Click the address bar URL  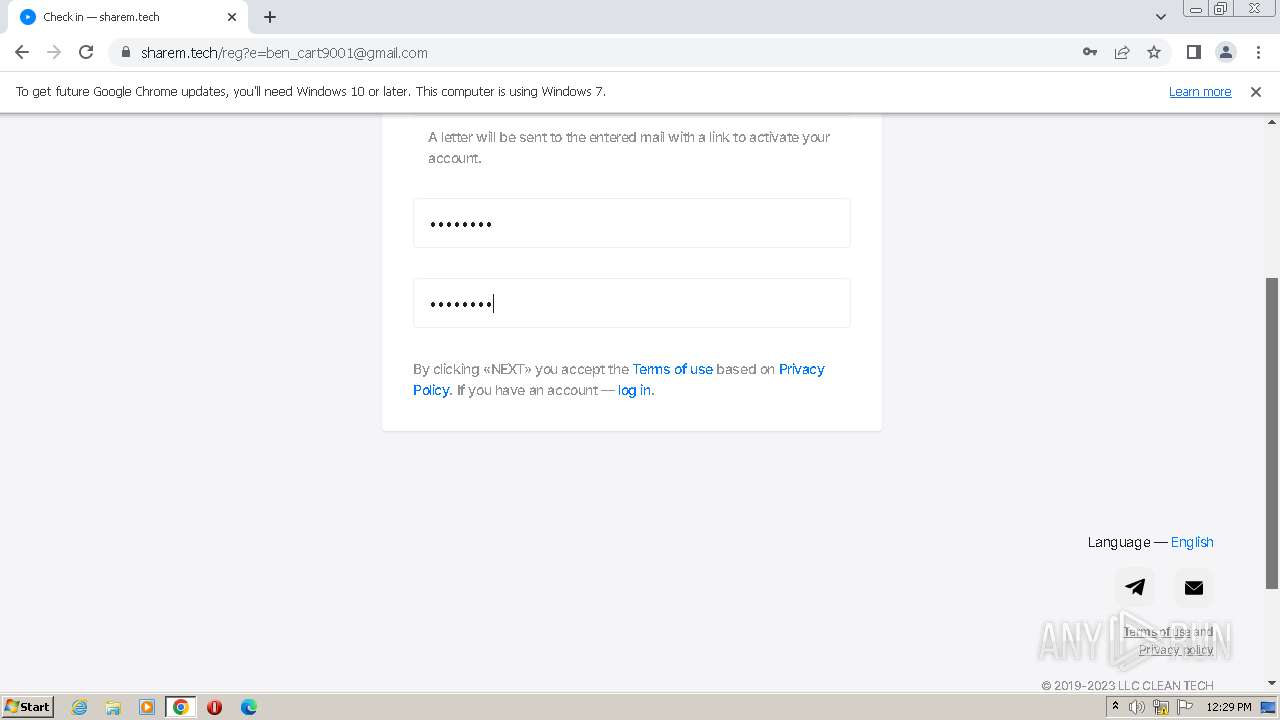click(x=284, y=53)
